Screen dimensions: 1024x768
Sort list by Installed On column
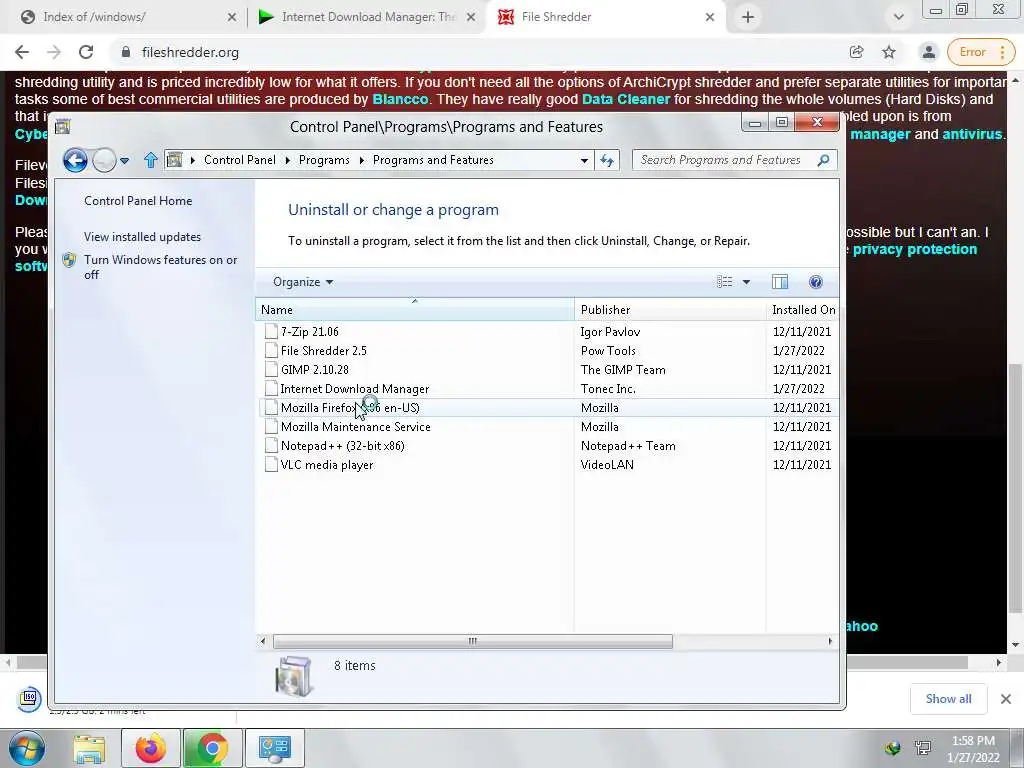803,310
